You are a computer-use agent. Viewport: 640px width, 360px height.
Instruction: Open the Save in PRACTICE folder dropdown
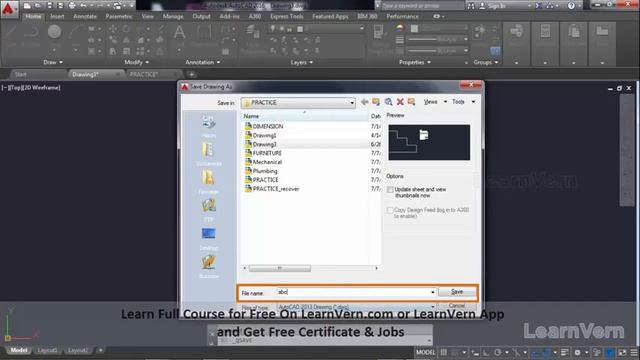coord(298,102)
